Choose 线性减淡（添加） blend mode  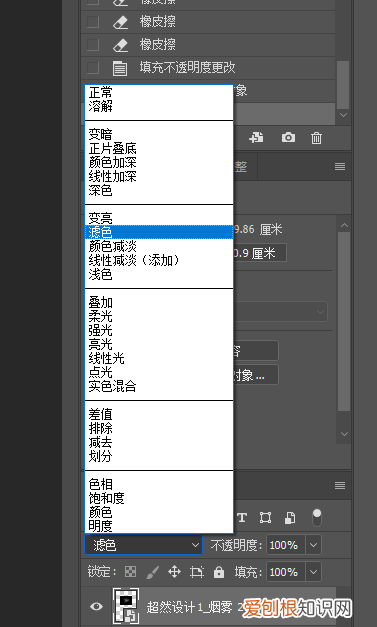(159, 260)
